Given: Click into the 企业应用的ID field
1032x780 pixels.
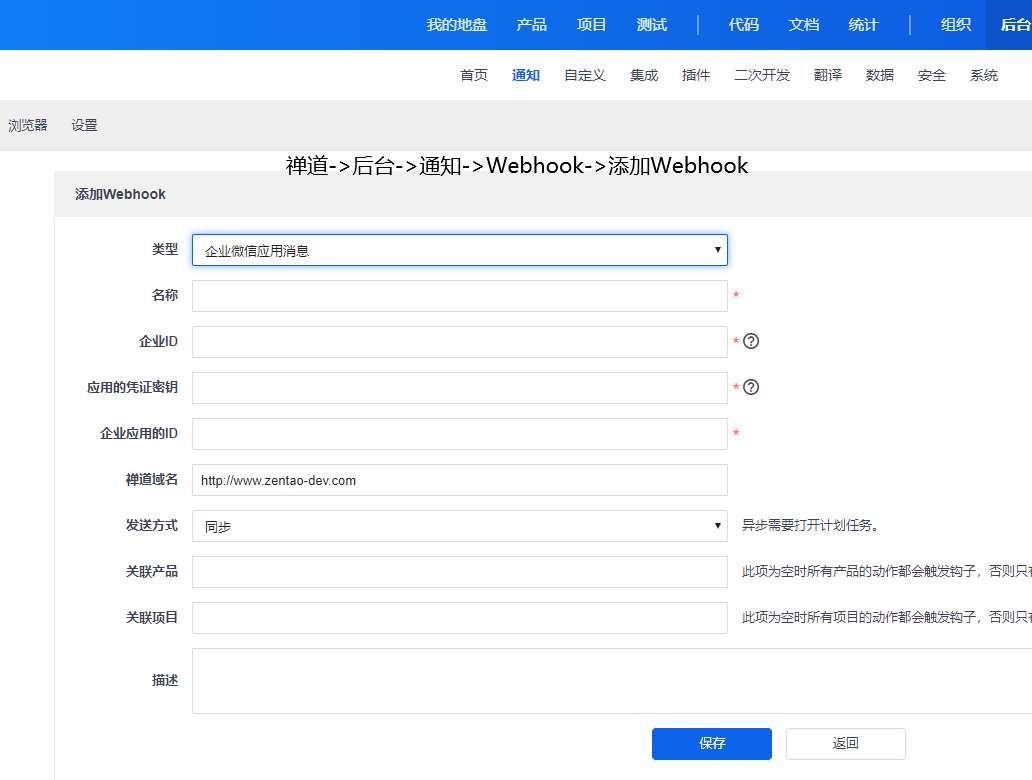Looking at the screenshot, I should [459, 434].
